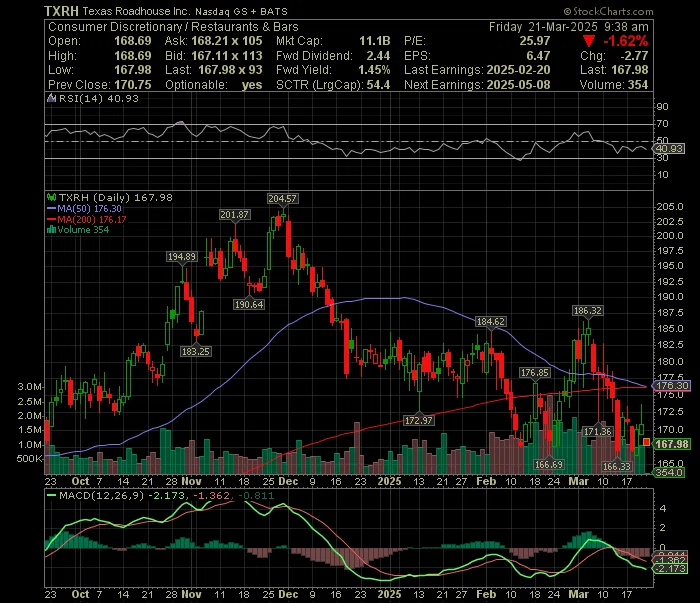Viewport: 700px width, 603px height.
Task: Click the 176.30 moving average tag on price axis
Action: click(x=672, y=386)
